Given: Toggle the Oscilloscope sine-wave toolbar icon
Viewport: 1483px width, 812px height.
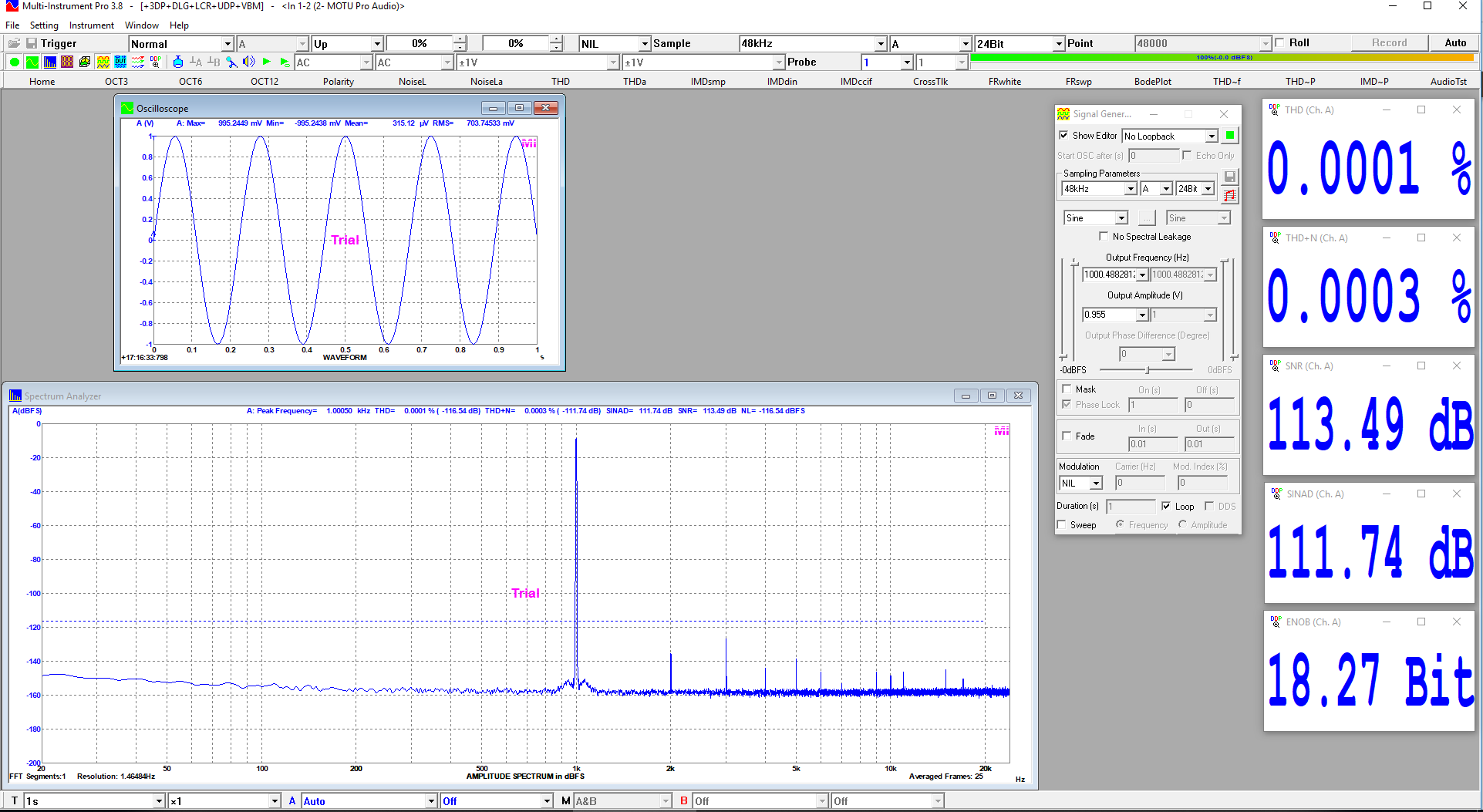Looking at the screenshot, I should (x=32, y=62).
